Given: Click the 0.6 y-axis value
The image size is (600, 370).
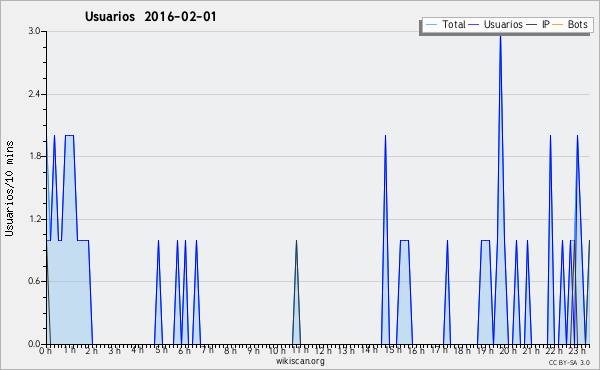Looking at the screenshot, I should pyautogui.click(x=34, y=281).
